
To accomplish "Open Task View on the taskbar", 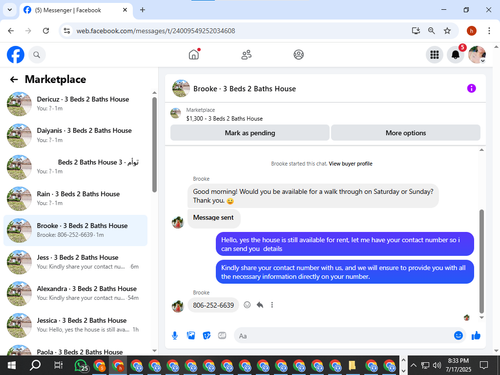I will (58, 365).
